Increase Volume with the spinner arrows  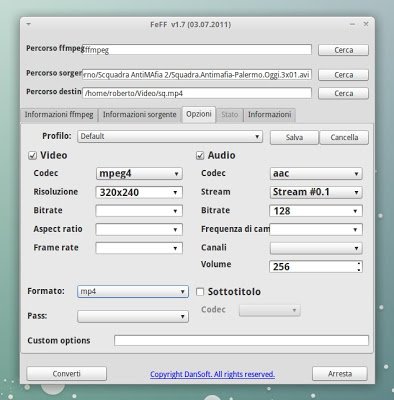(359, 264)
